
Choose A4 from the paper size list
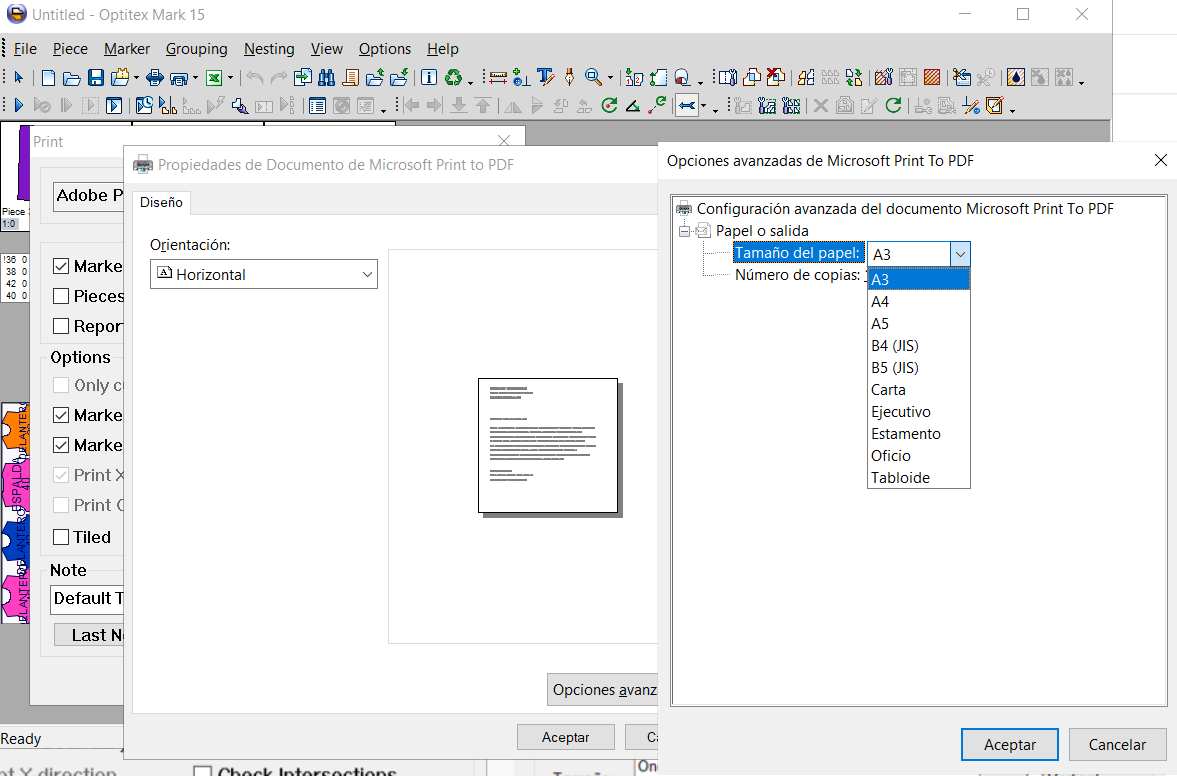(919, 302)
